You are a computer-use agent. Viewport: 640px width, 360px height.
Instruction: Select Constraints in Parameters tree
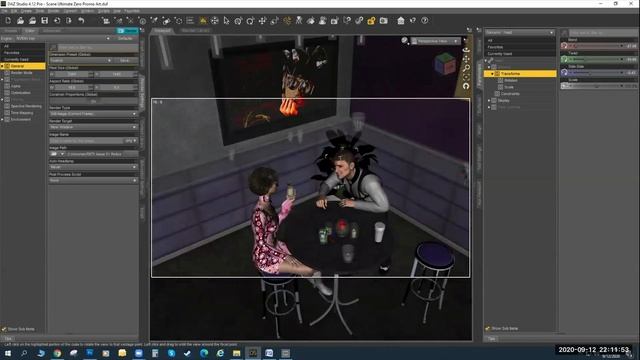(510, 94)
